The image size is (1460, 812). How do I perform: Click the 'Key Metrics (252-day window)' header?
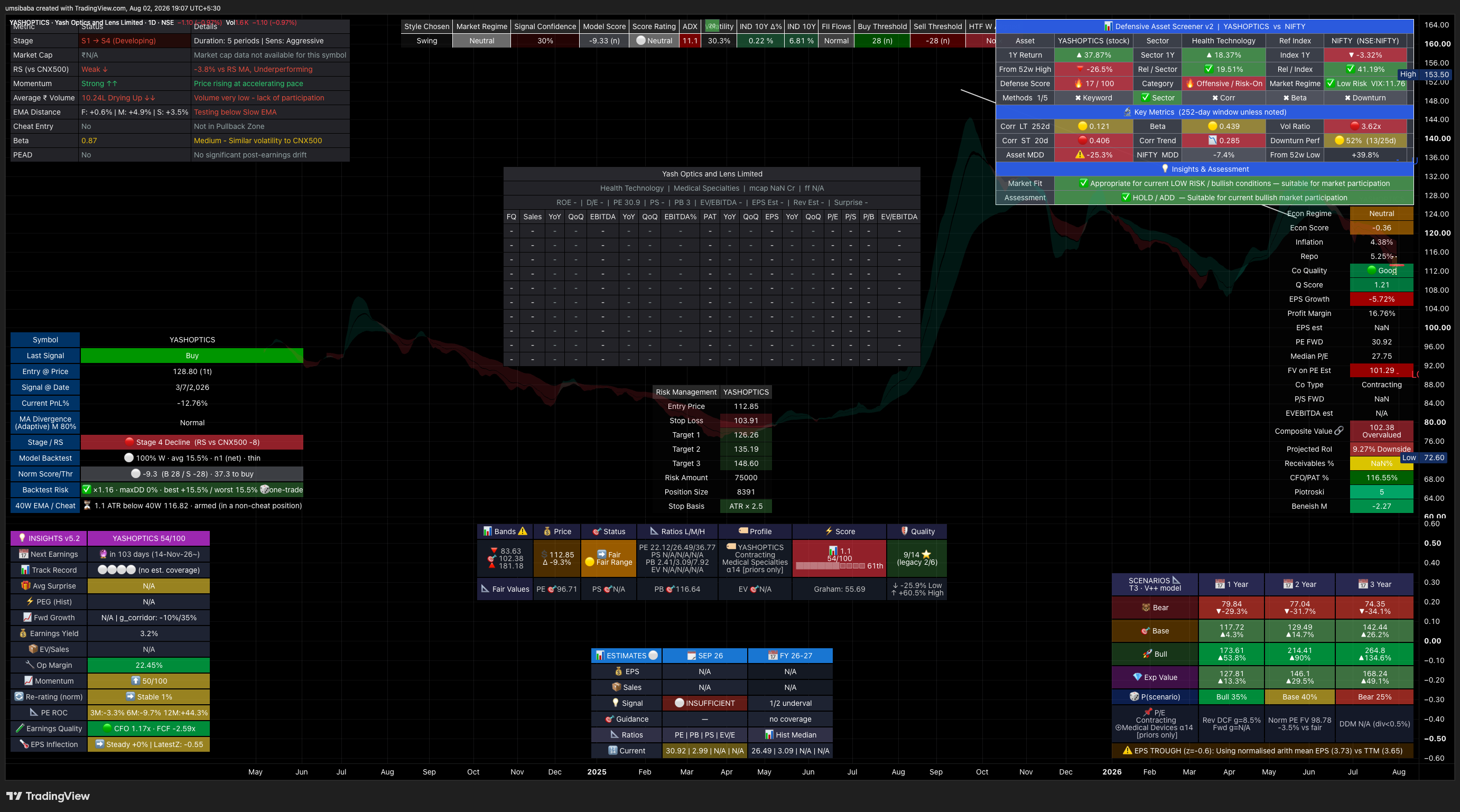(1204, 112)
